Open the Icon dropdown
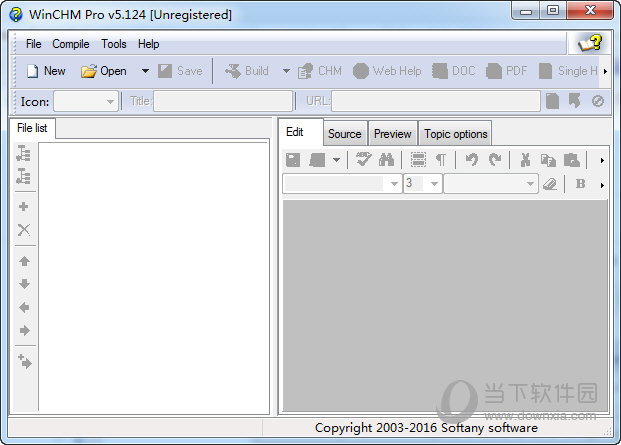Viewport: 621px width, 445px height. click(x=86, y=101)
